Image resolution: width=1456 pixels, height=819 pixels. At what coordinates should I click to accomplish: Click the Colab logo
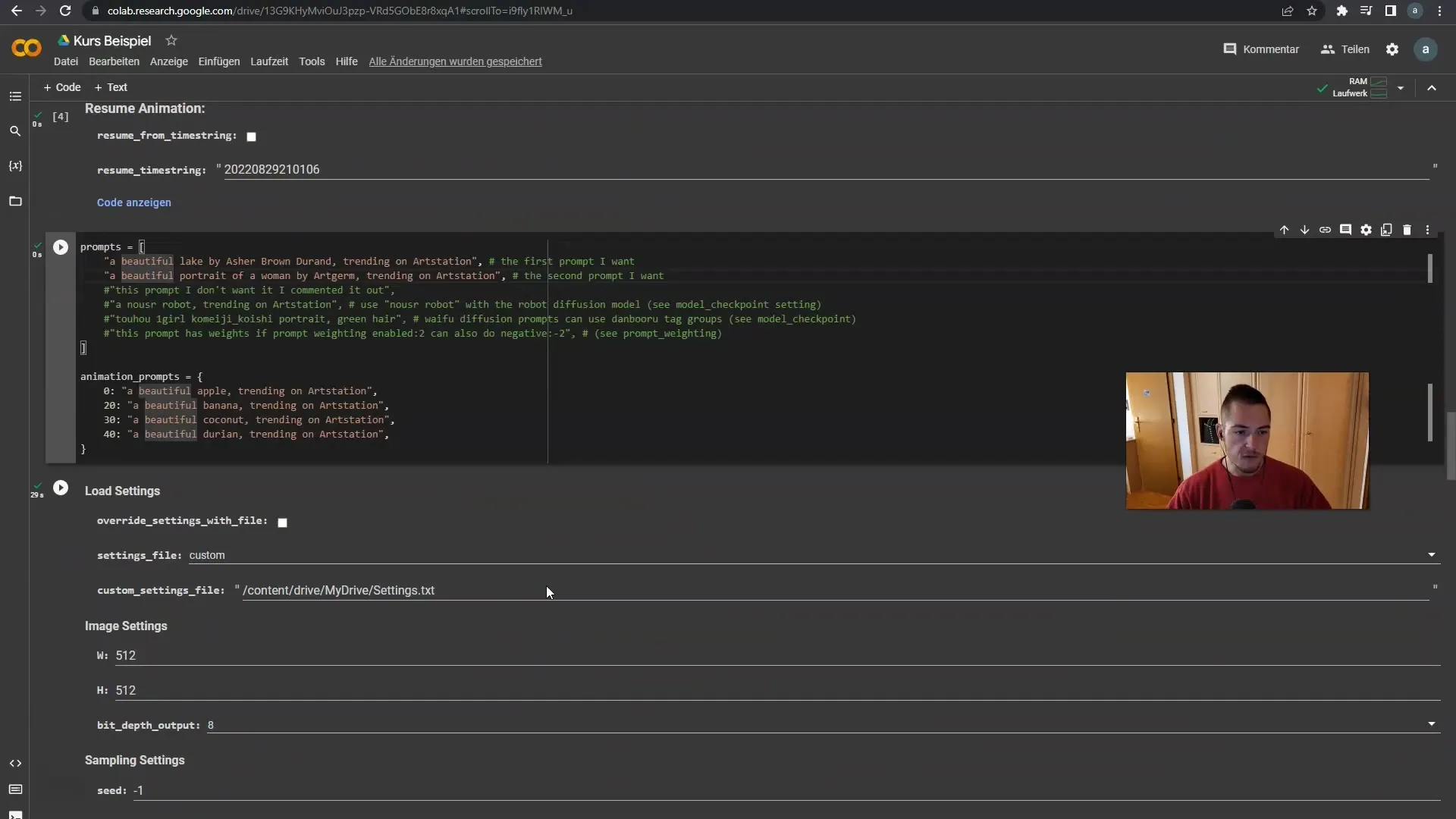point(27,49)
